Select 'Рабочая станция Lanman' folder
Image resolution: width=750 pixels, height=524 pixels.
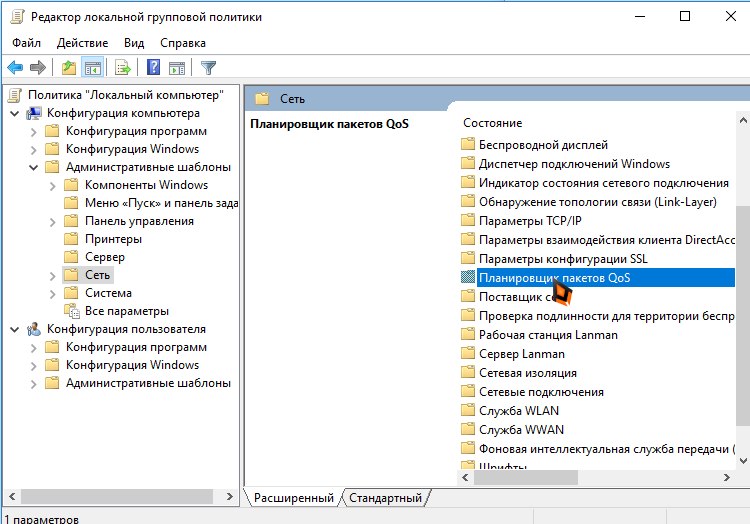[x=548, y=335]
